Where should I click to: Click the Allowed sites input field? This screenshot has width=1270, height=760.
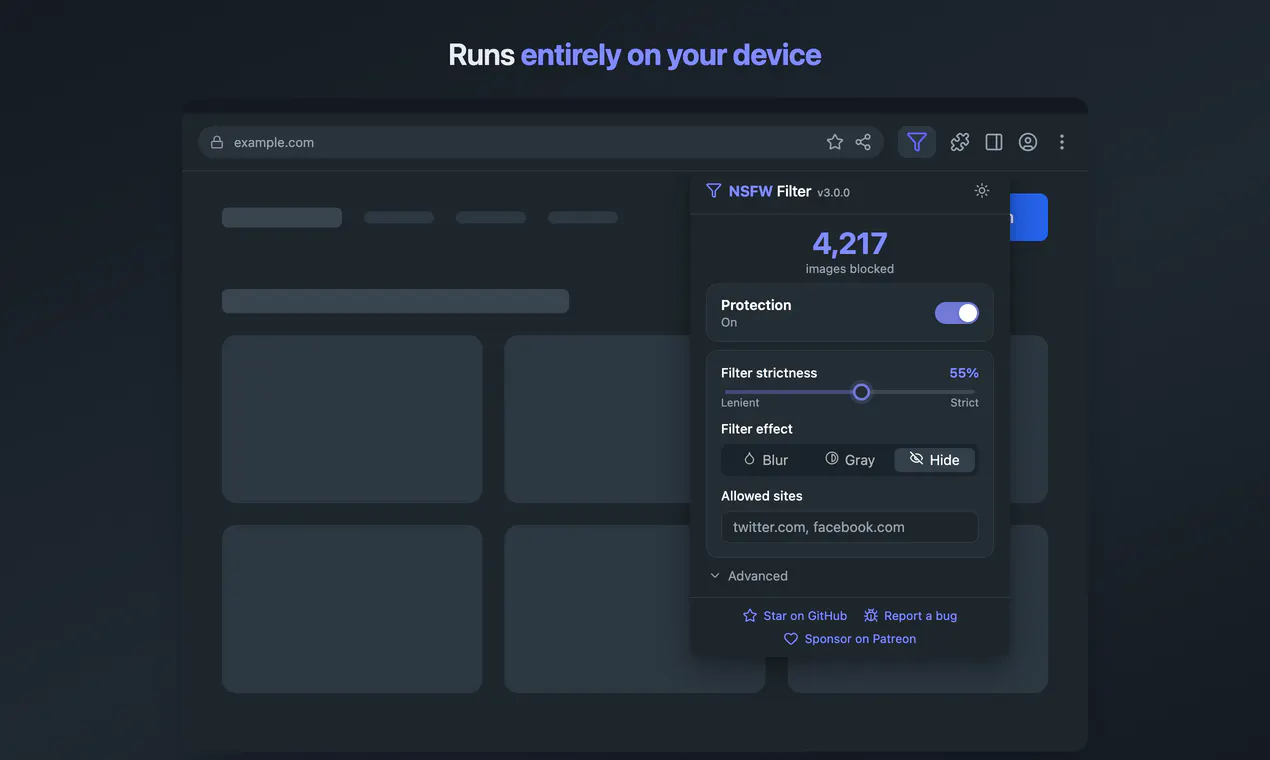coord(850,527)
